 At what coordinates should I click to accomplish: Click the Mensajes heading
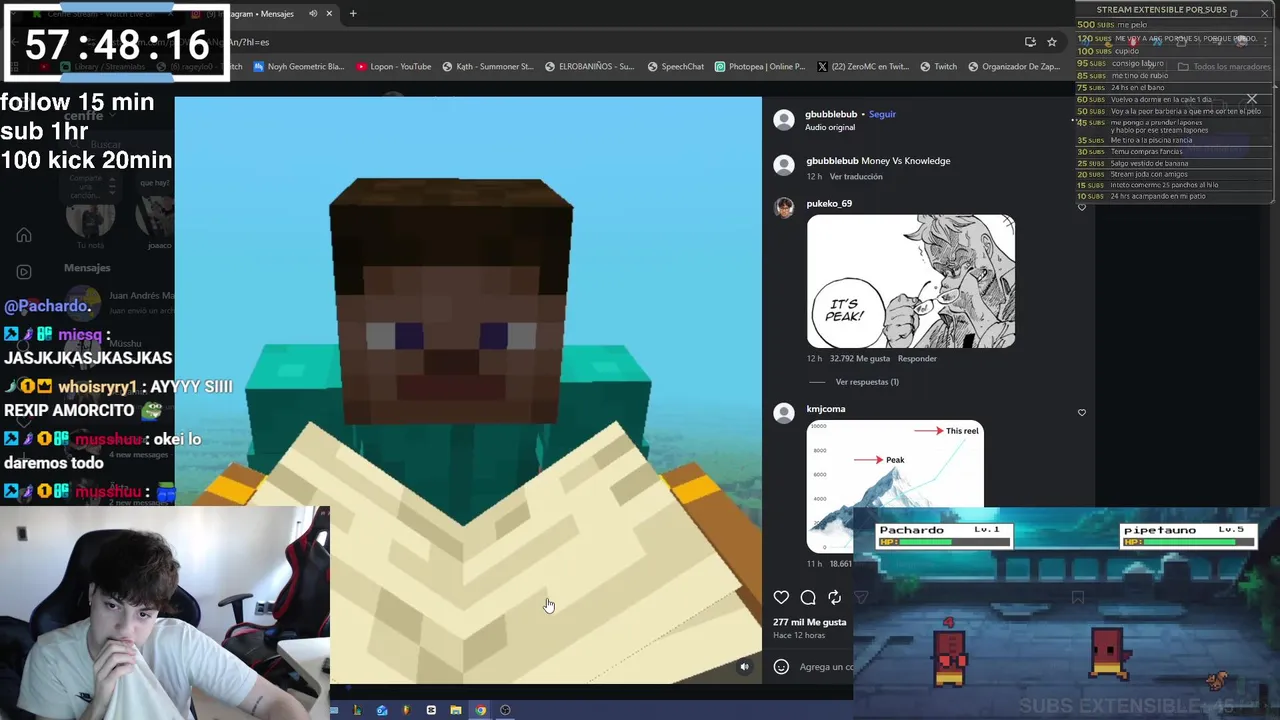(87, 268)
